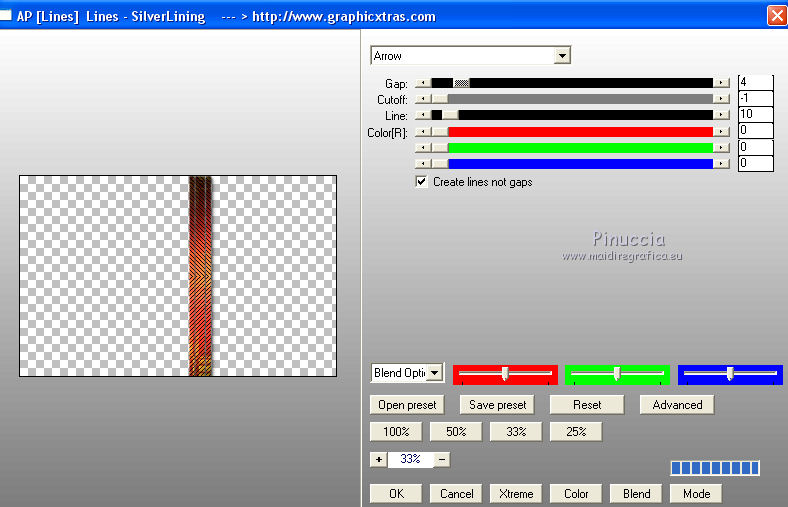Confirm with the OK button
The width and height of the screenshot is (788, 507).
pos(396,494)
